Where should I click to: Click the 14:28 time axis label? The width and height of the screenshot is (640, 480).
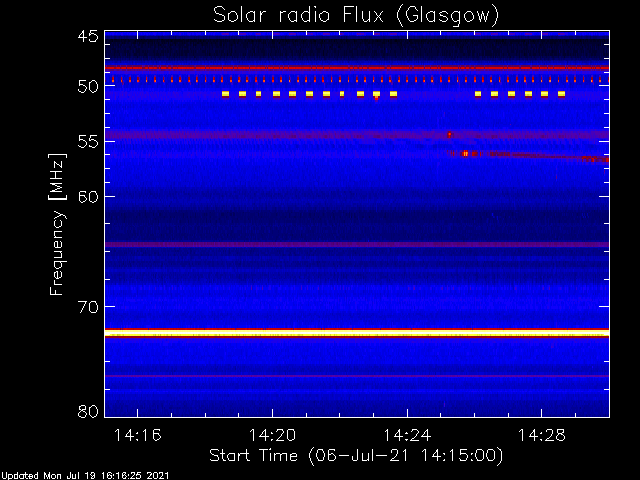pyautogui.click(x=542, y=435)
